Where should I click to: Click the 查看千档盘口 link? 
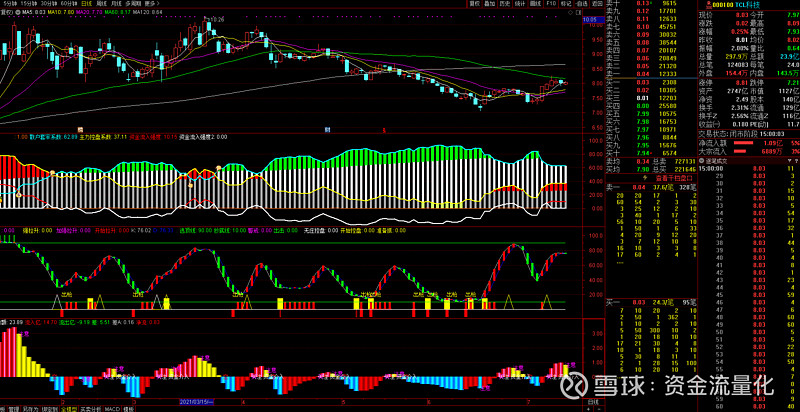[674, 178]
